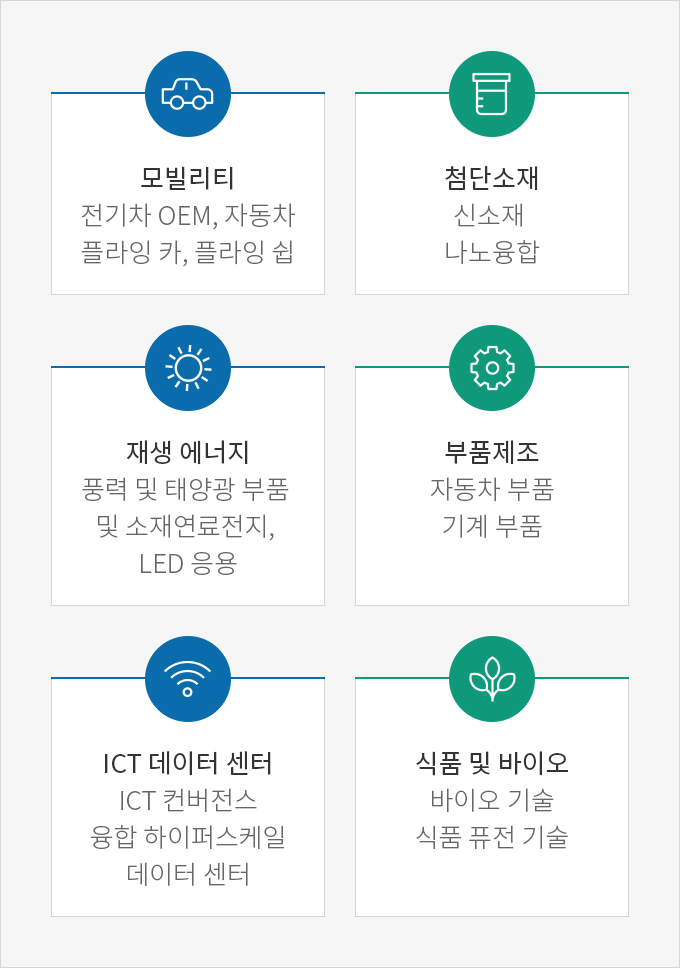Click the 재생 에너지 title
The width and height of the screenshot is (680, 968).
(188, 452)
